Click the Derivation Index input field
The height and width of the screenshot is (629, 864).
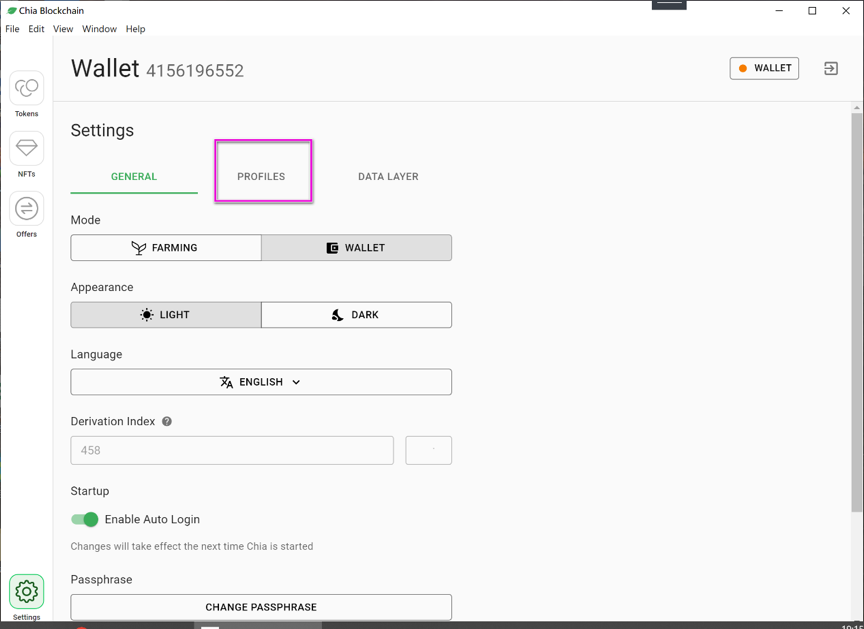232,451
